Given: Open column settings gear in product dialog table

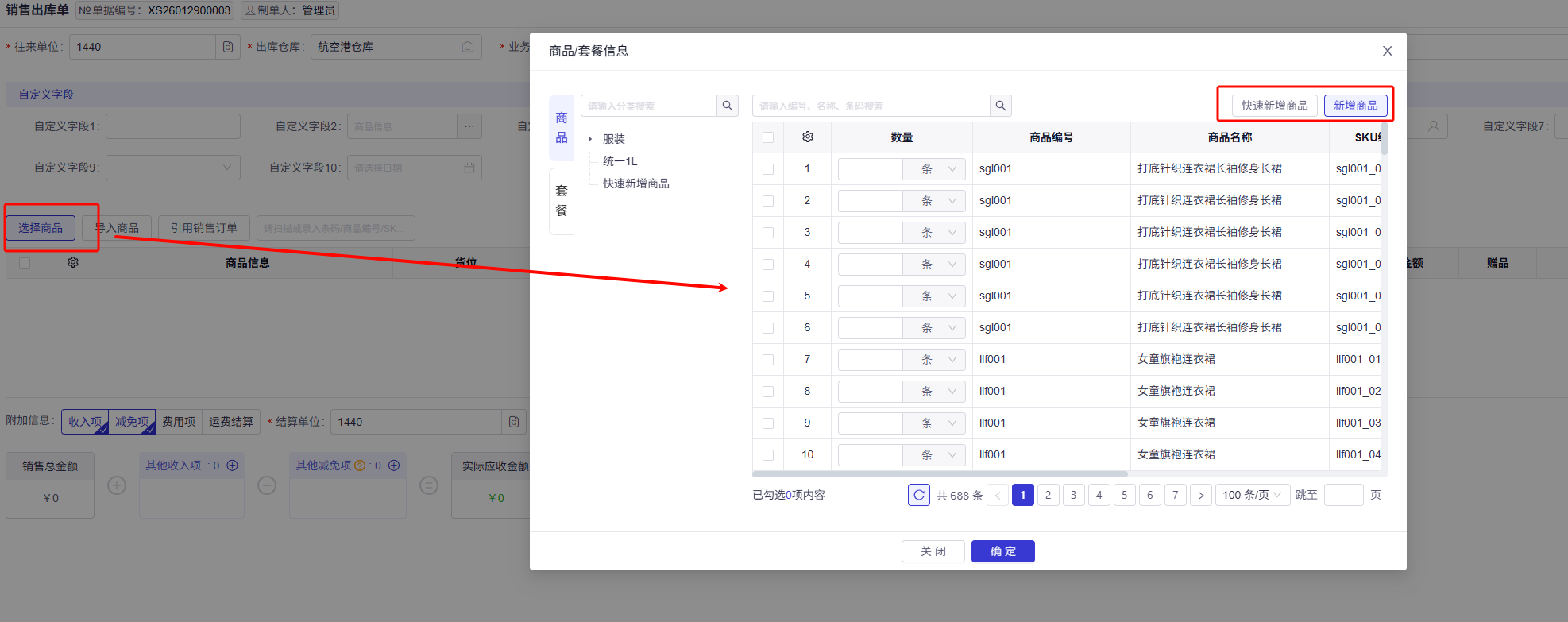Looking at the screenshot, I should pos(808,137).
